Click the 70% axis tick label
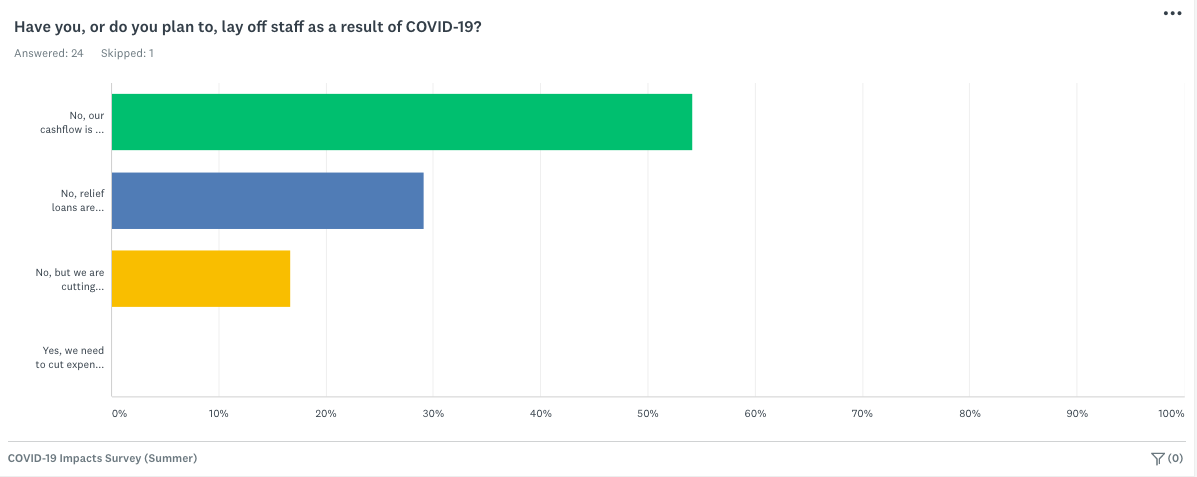Viewport: 1197px width, 477px height. coord(862,414)
